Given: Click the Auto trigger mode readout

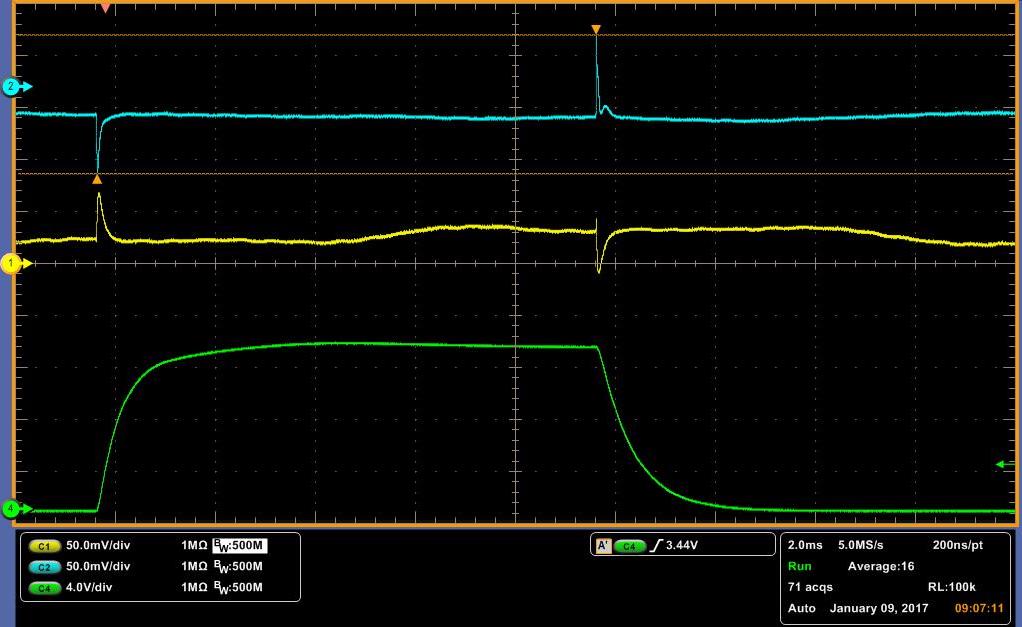Looking at the screenshot, I should (x=801, y=608).
